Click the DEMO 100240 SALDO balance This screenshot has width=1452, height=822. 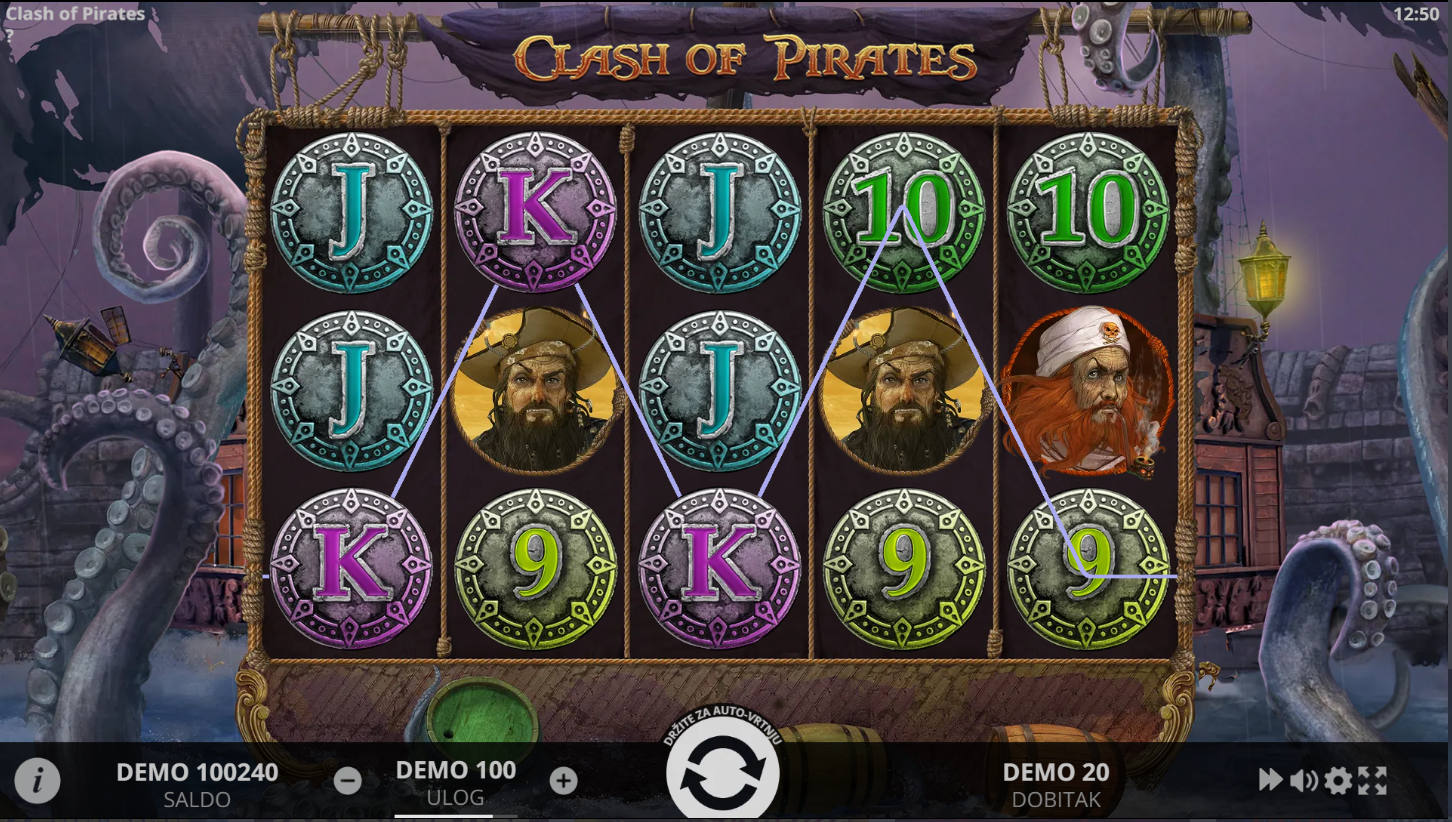point(197,785)
